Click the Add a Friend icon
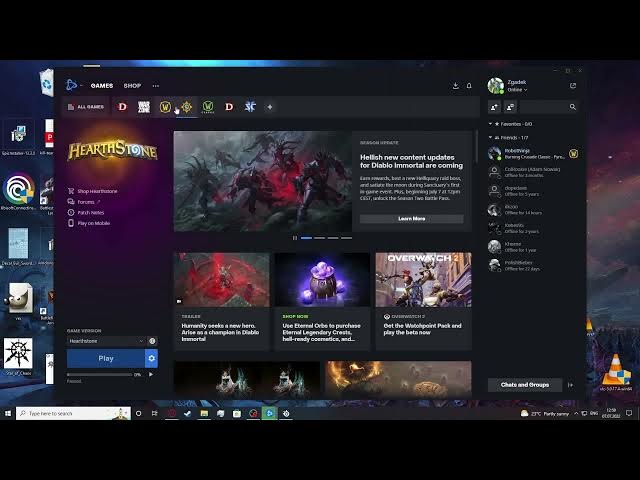Screen dimensions: 640x480 click(x=494, y=107)
